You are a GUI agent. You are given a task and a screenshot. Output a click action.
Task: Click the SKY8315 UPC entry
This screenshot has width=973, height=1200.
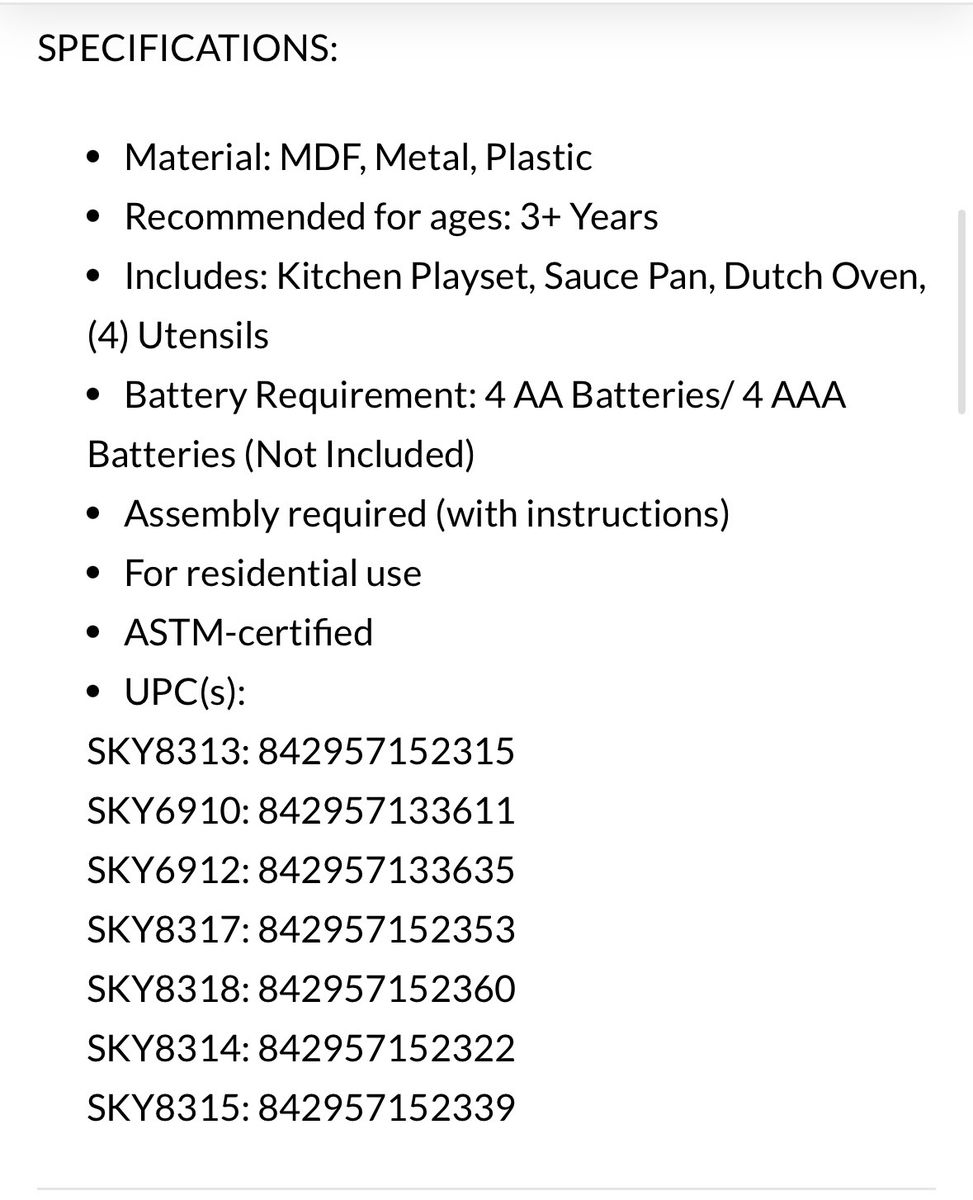(x=301, y=1108)
